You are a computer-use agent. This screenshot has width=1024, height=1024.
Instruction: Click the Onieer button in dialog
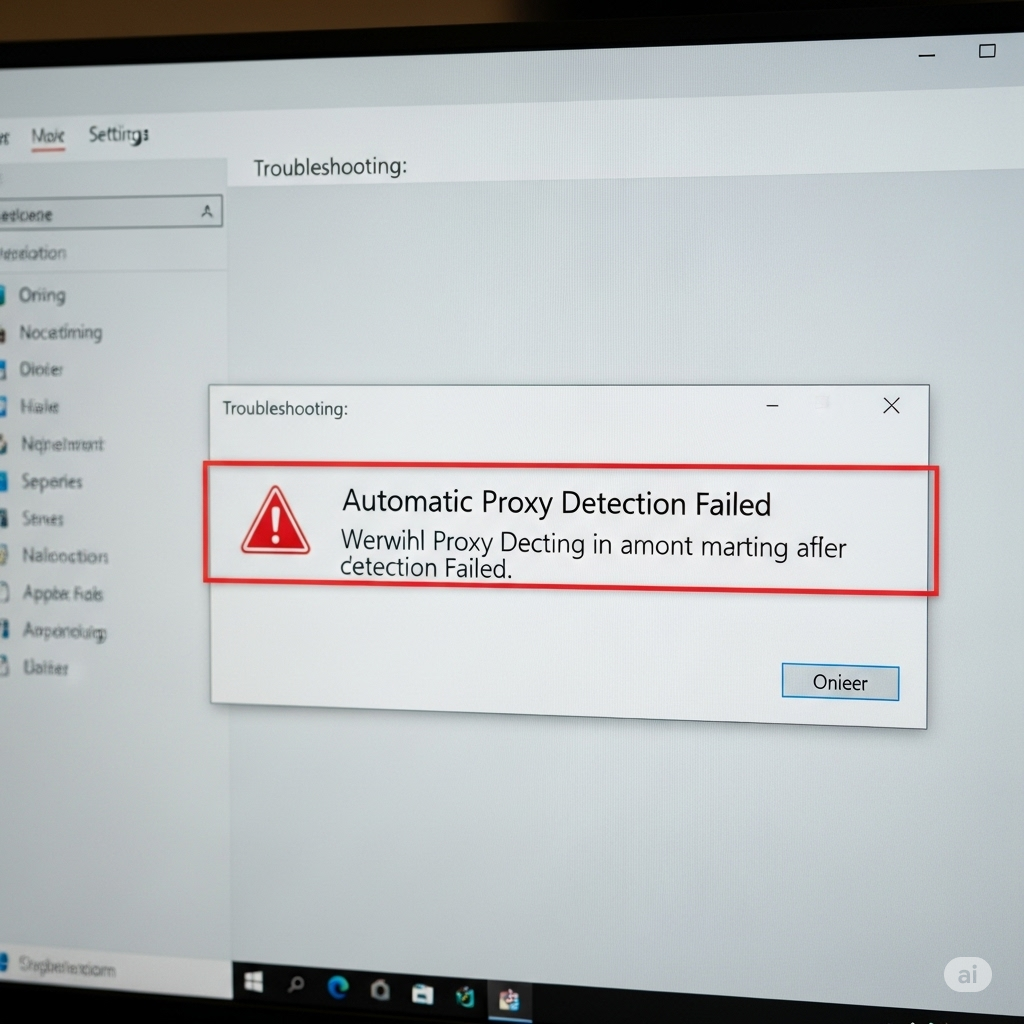840,682
